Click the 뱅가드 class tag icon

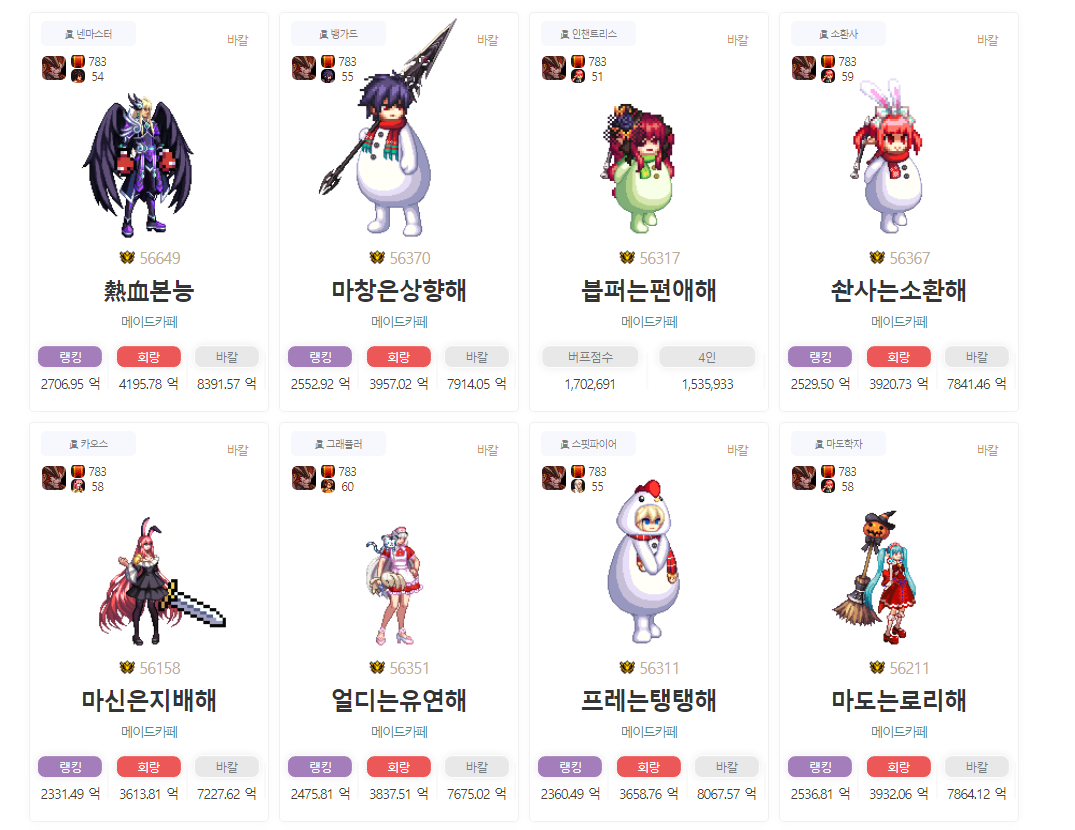click(324, 34)
